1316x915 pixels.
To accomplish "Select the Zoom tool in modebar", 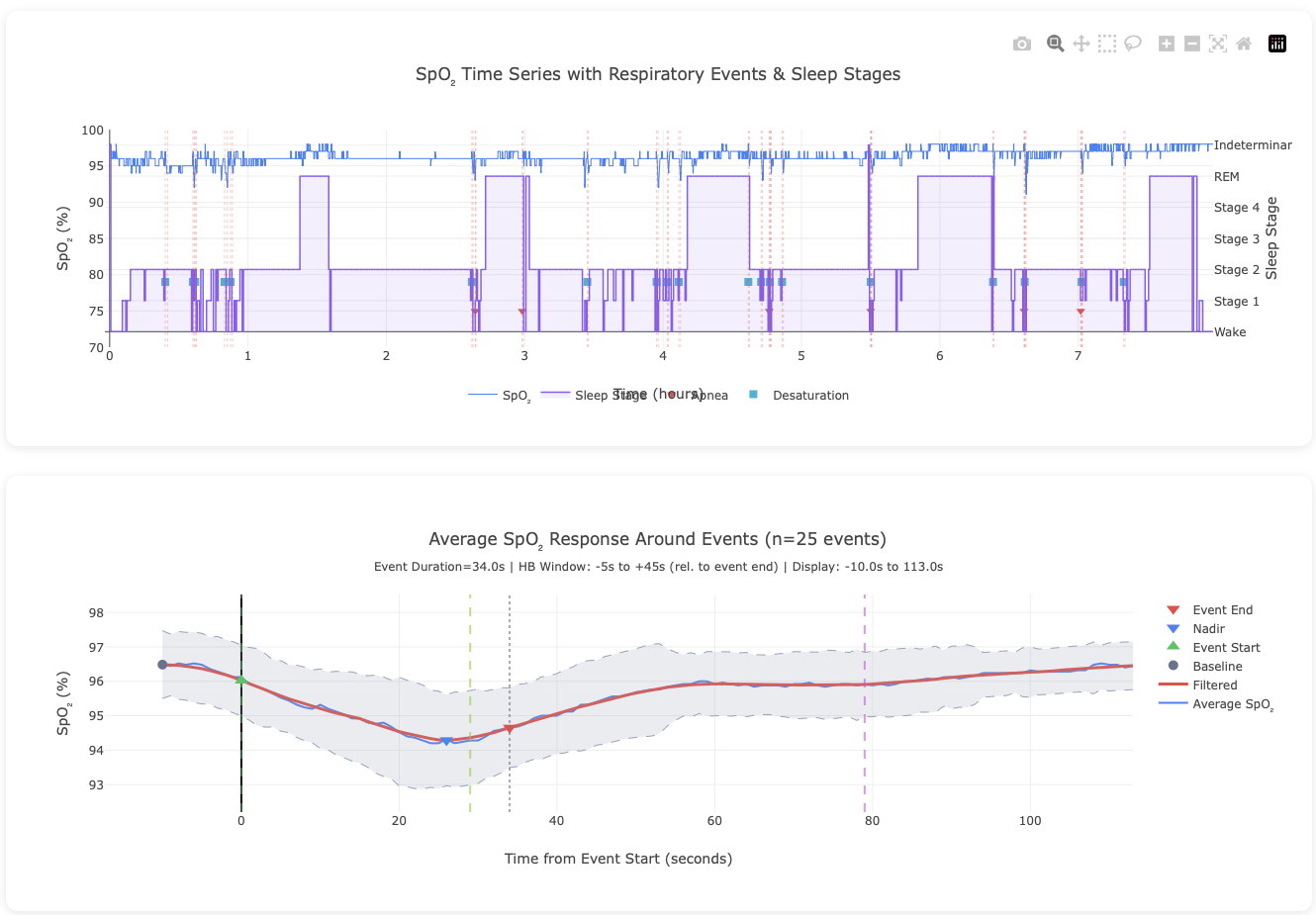I will tap(1056, 44).
